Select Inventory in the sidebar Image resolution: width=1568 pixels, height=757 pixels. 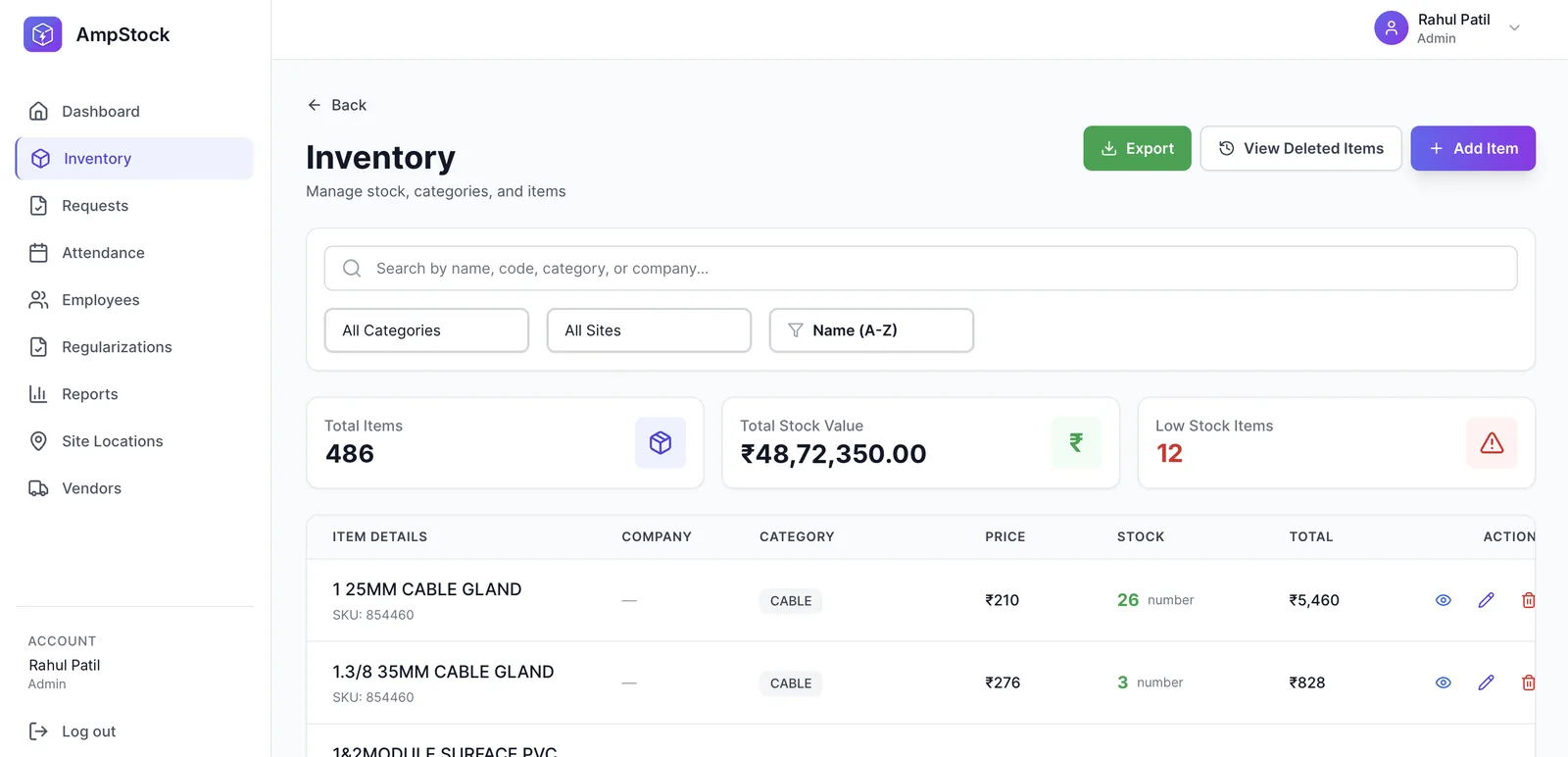coord(134,159)
